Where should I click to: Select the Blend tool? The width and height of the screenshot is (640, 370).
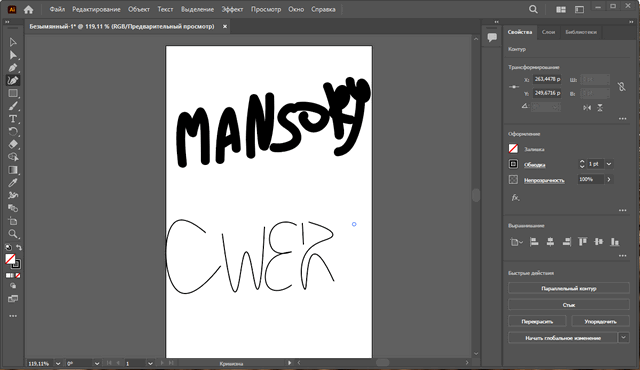click(13, 208)
